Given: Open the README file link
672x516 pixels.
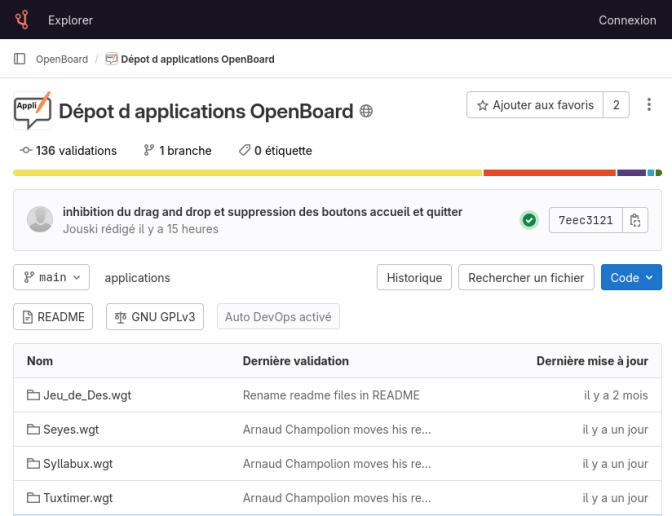Looking at the screenshot, I should point(53,317).
